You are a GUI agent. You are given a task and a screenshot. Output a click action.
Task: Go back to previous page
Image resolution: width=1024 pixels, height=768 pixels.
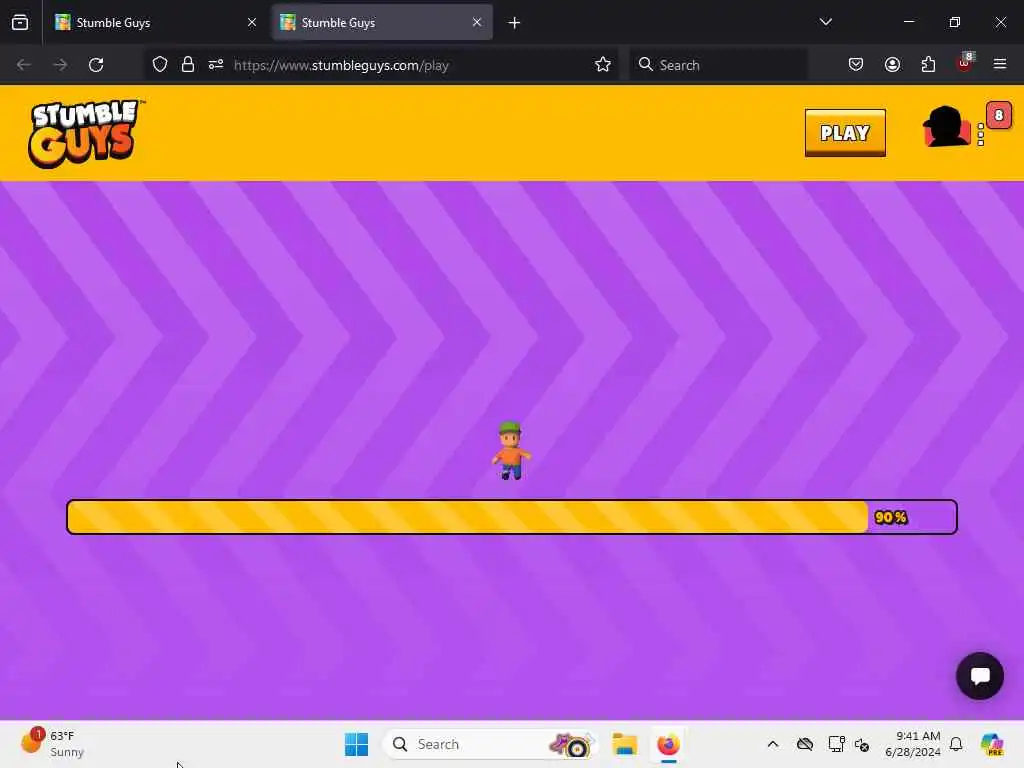point(24,65)
